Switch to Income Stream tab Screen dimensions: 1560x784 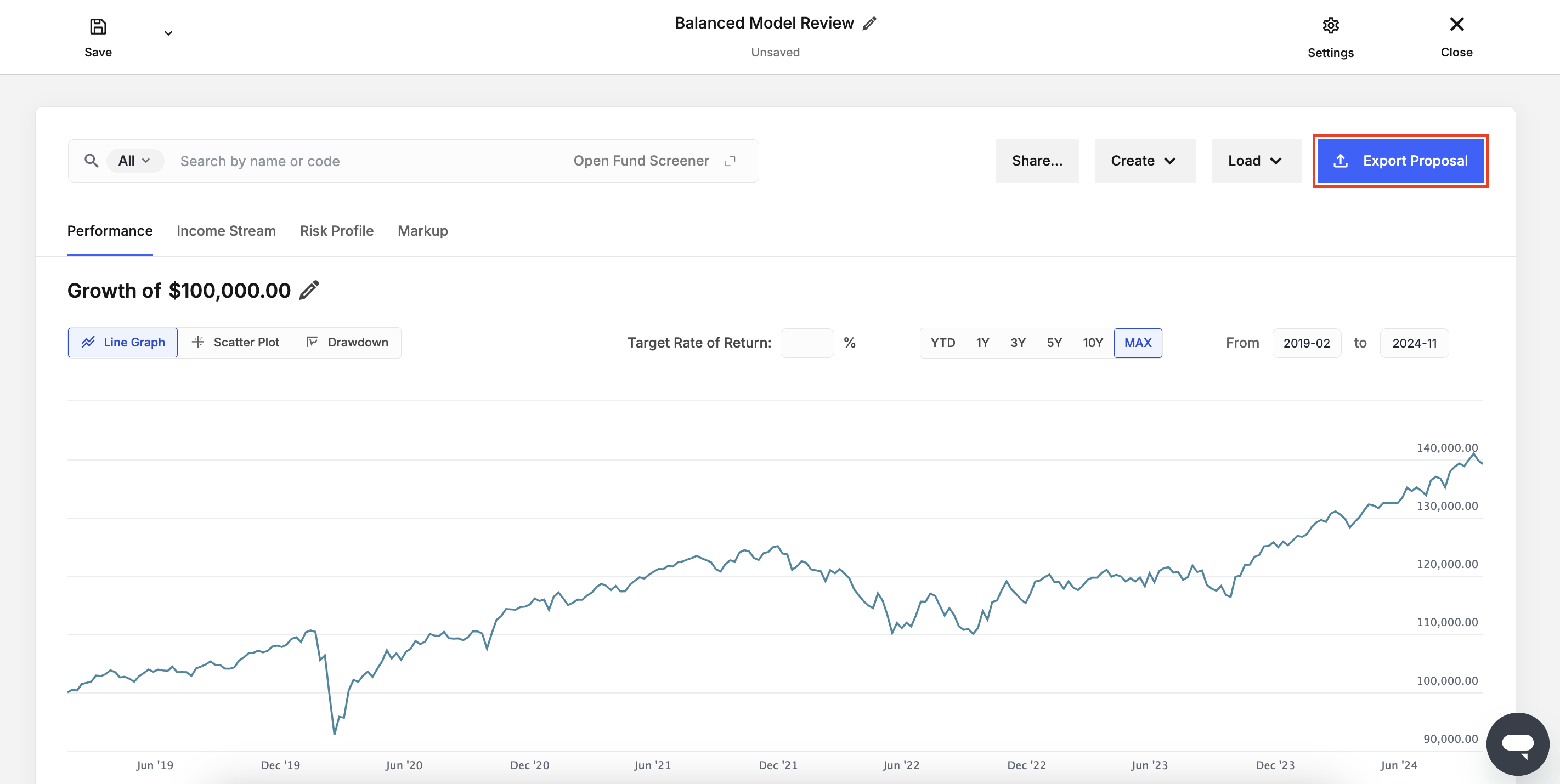(226, 231)
